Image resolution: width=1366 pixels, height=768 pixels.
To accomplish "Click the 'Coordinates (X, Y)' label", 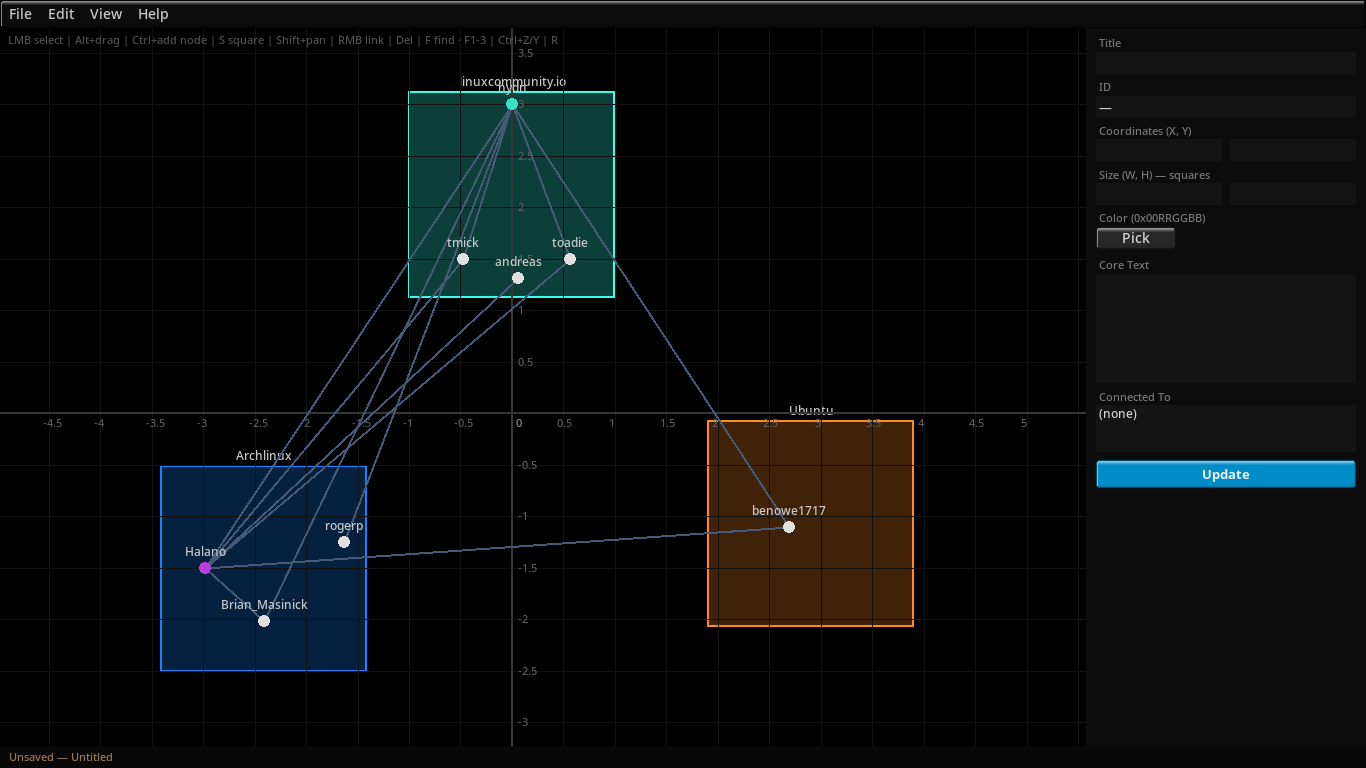I will [x=1145, y=131].
